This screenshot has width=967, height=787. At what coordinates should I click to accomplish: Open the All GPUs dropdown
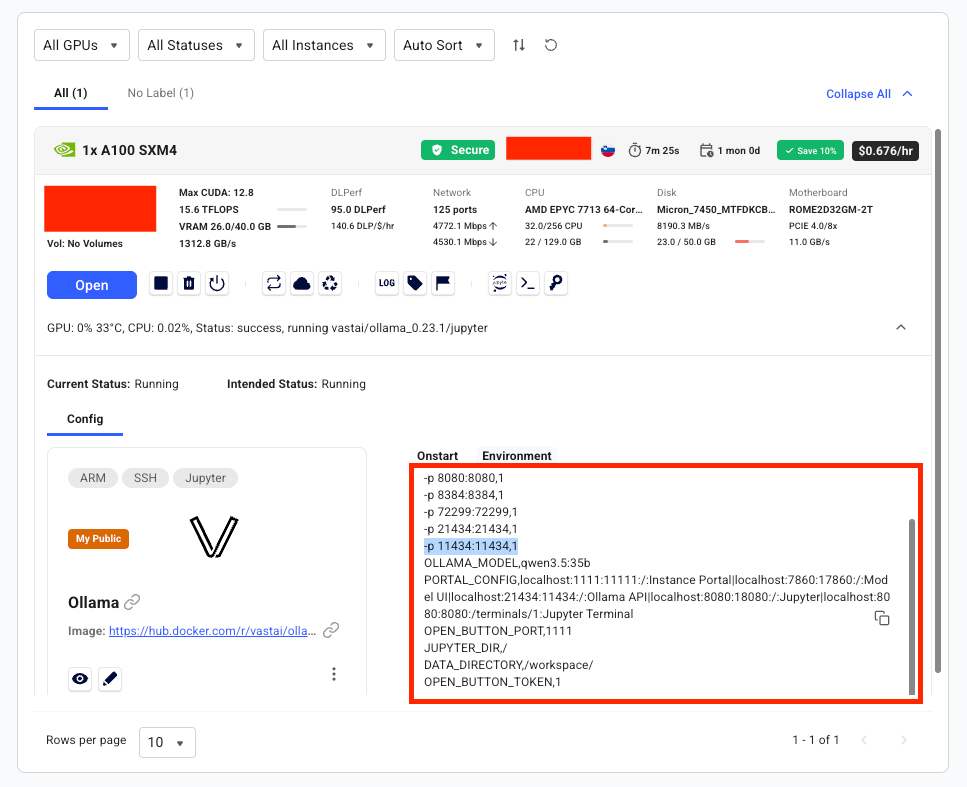pos(82,45)
